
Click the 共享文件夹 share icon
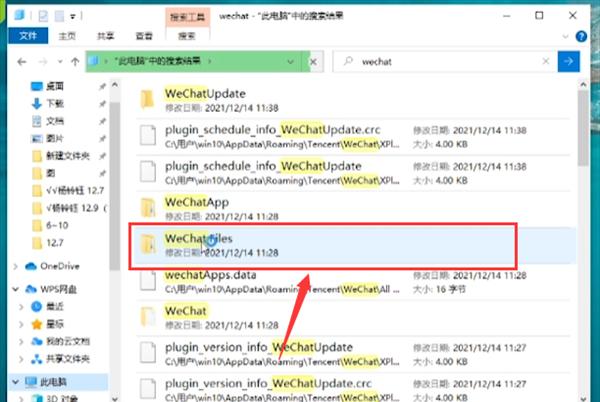(x=36, y=359)
